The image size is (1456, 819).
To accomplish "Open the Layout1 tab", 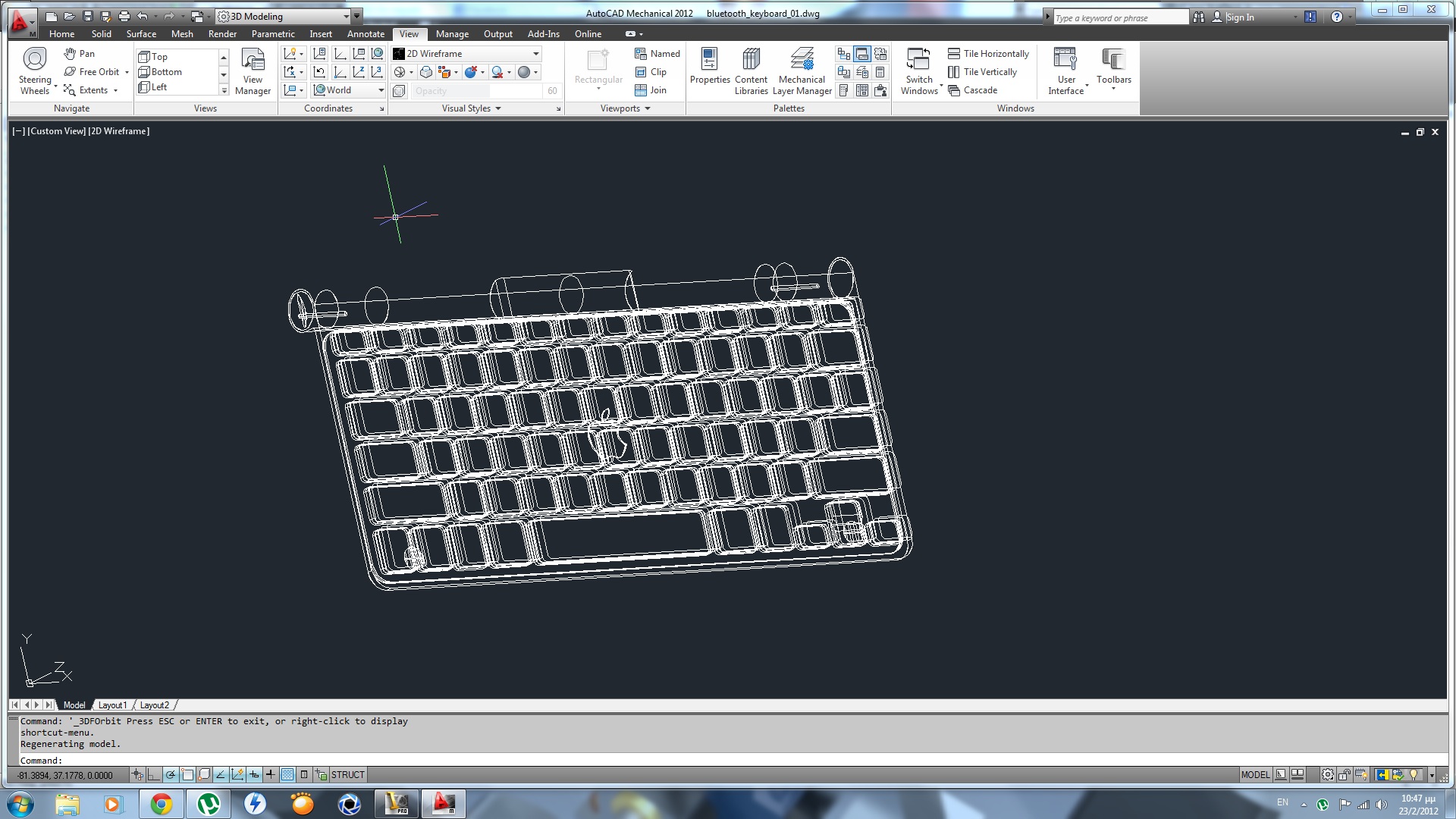I will 112,705.
